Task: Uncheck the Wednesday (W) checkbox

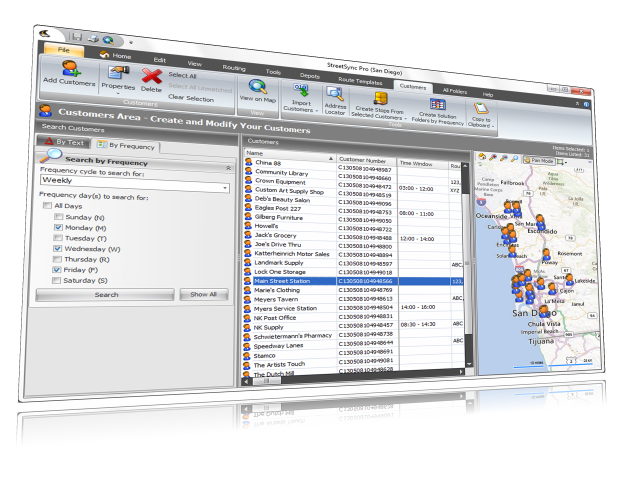Action: [x=58, y=249]
